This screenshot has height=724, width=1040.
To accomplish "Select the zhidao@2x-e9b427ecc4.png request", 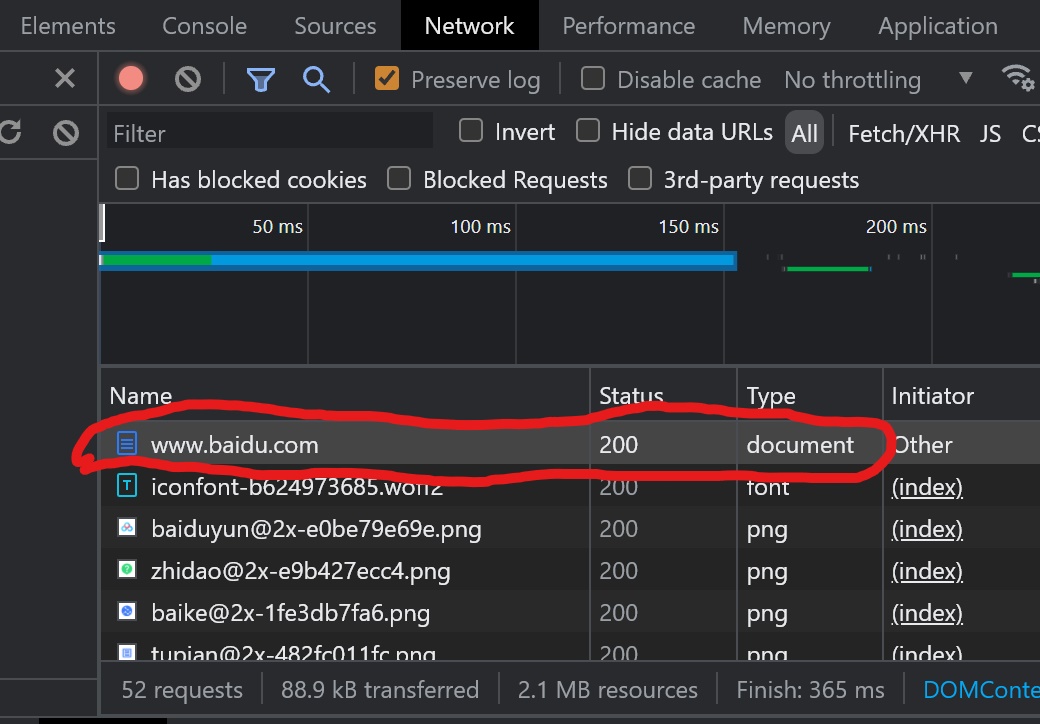I will coord(570,570).
